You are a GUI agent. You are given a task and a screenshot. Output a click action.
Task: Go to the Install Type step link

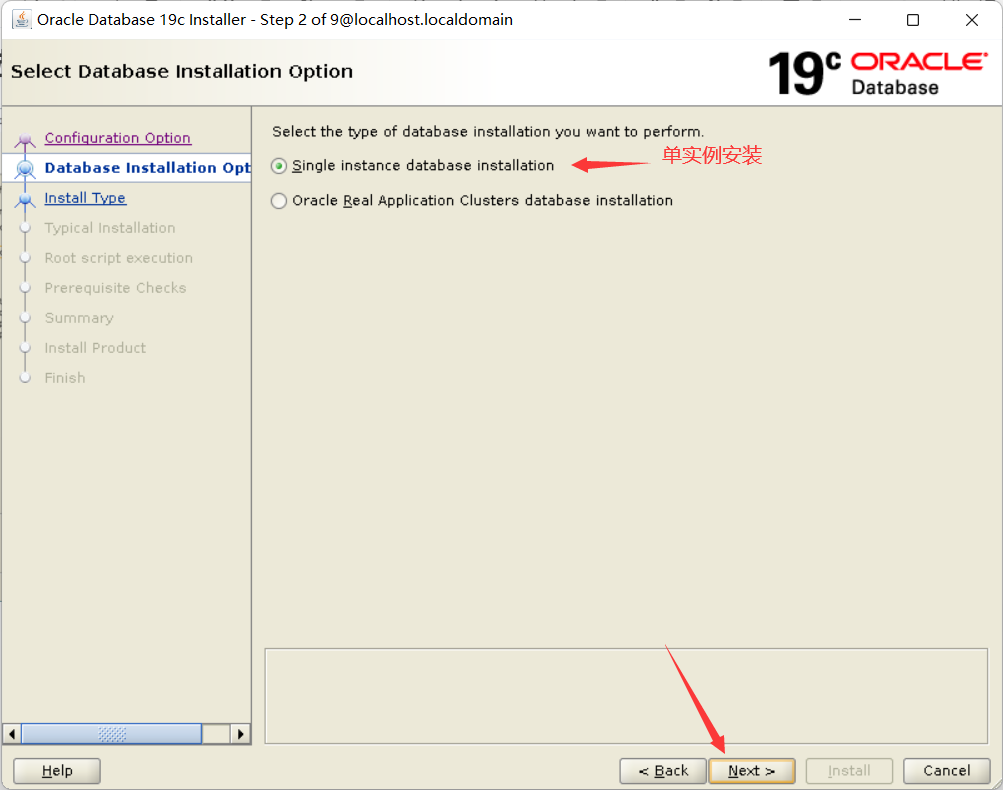click(x=85, y=198)
